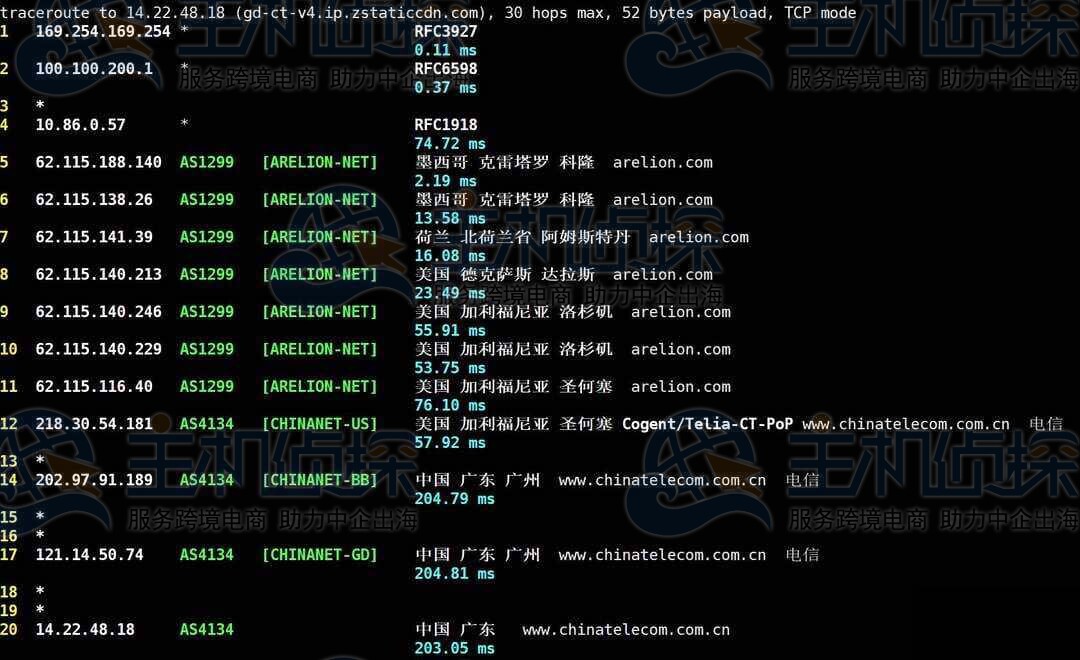Click latency value 57.92 ms
This screenshot has width=1080, height=660.
[x=450, y=442]
